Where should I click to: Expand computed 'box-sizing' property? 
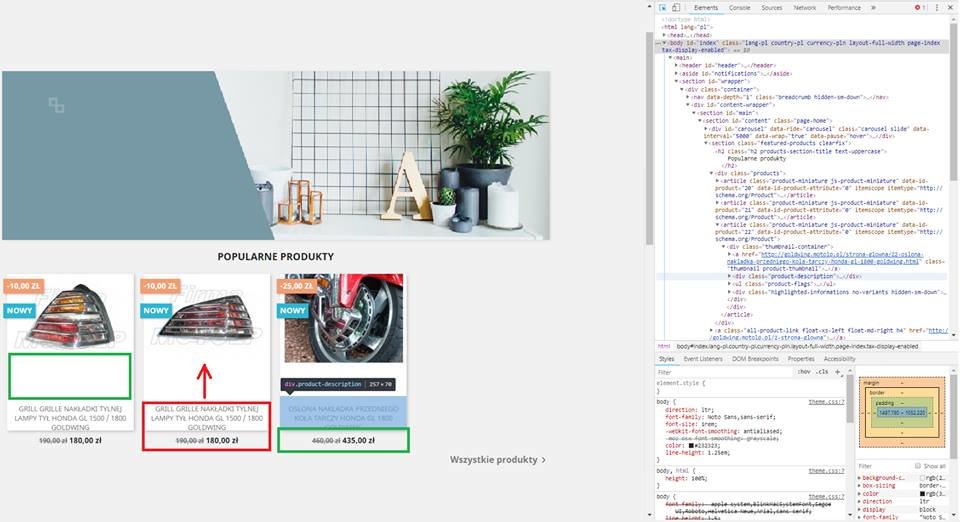(x=859, y=486)
